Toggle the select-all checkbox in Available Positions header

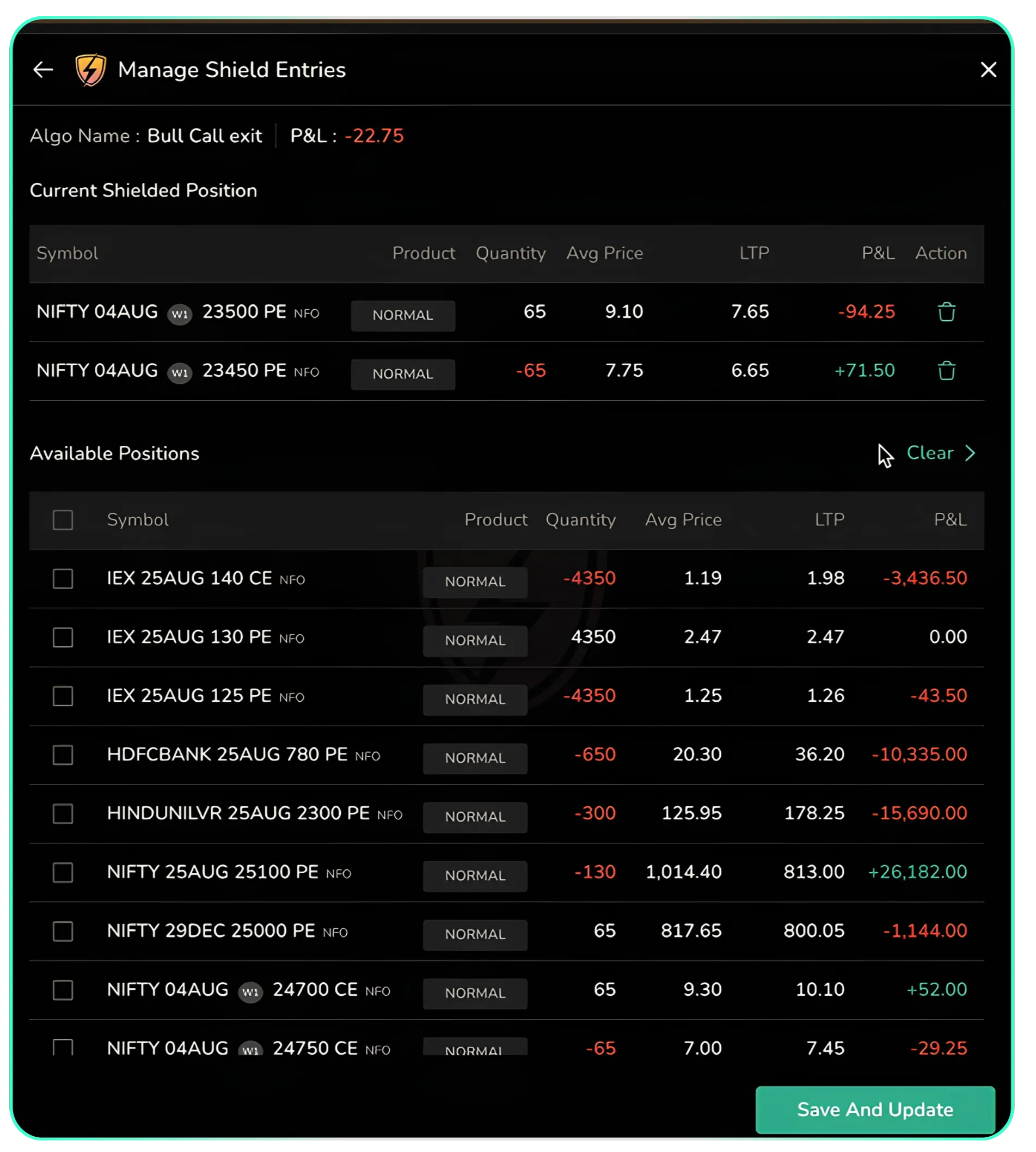point(63,519)
